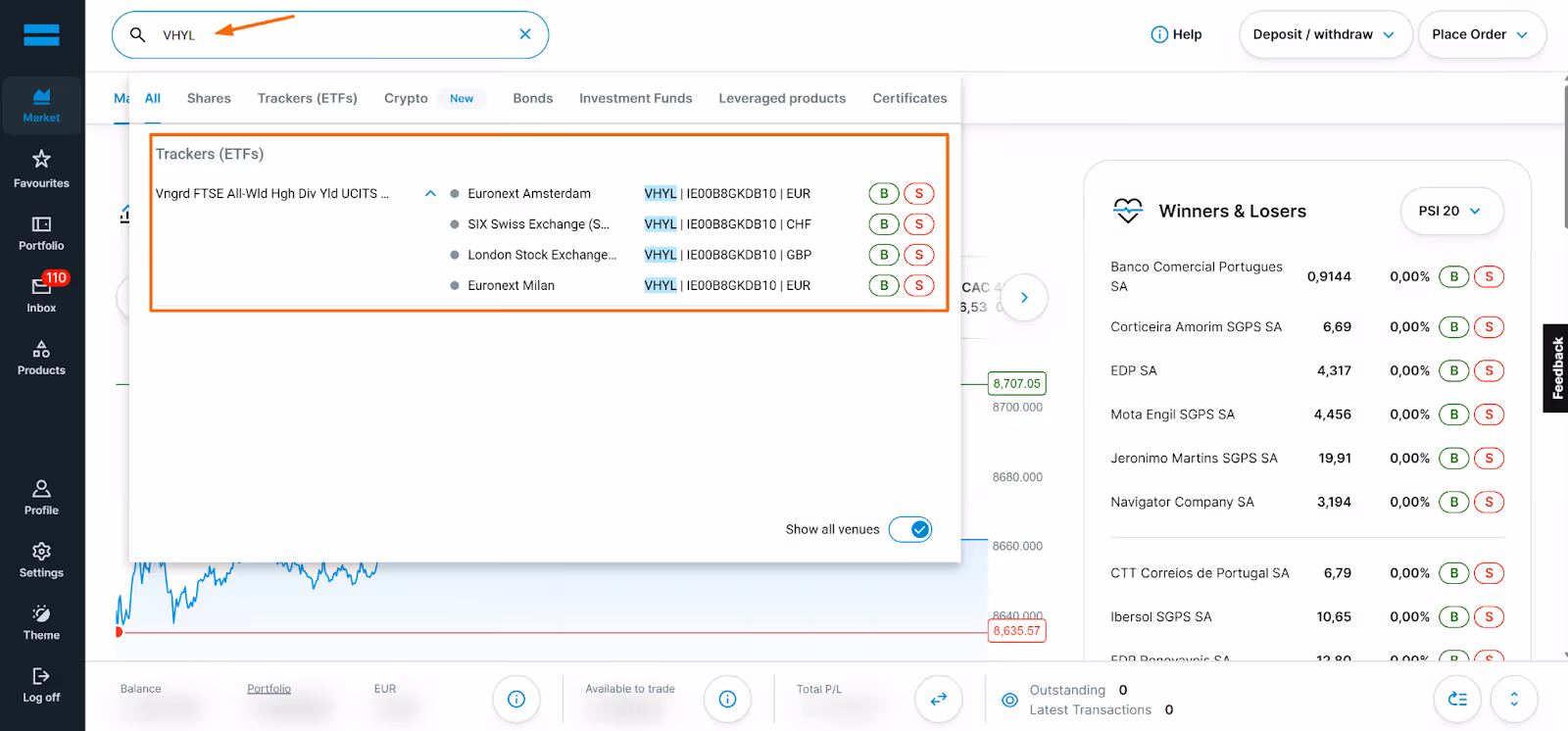Sell Corticeira Amorim SGPS SA
This screenshot has height=731, width=1568.
(x=1490, y=327)
